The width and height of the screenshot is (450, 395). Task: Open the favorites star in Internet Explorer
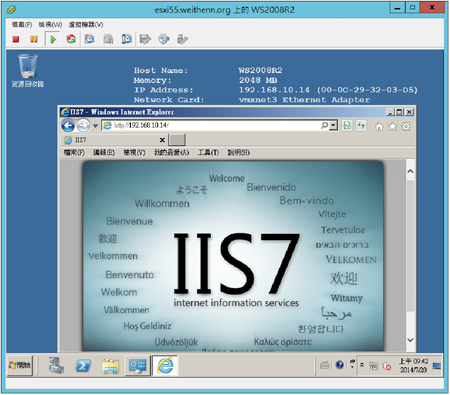click(393, 126)
